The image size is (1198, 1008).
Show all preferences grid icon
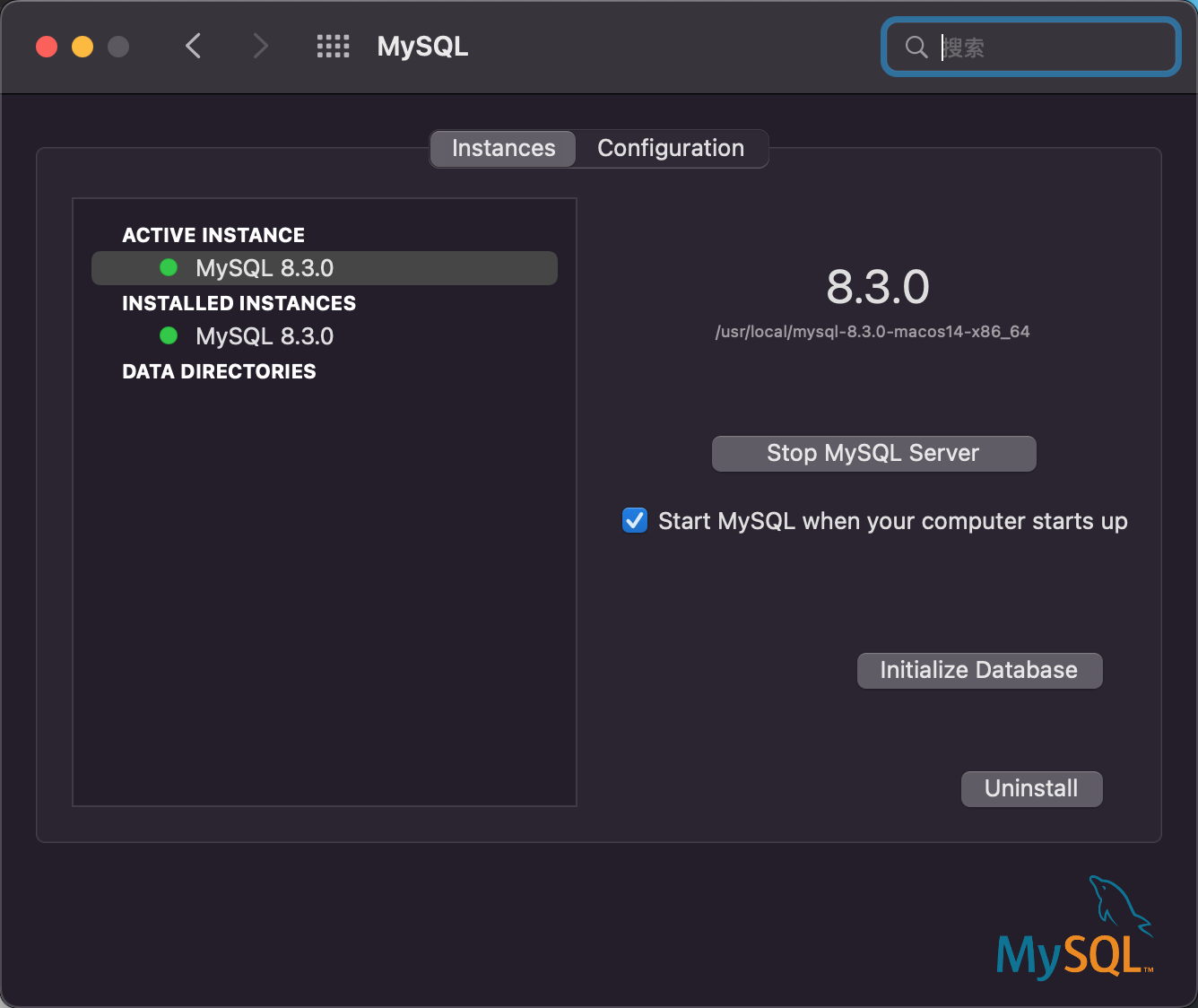tap(333, 47)
